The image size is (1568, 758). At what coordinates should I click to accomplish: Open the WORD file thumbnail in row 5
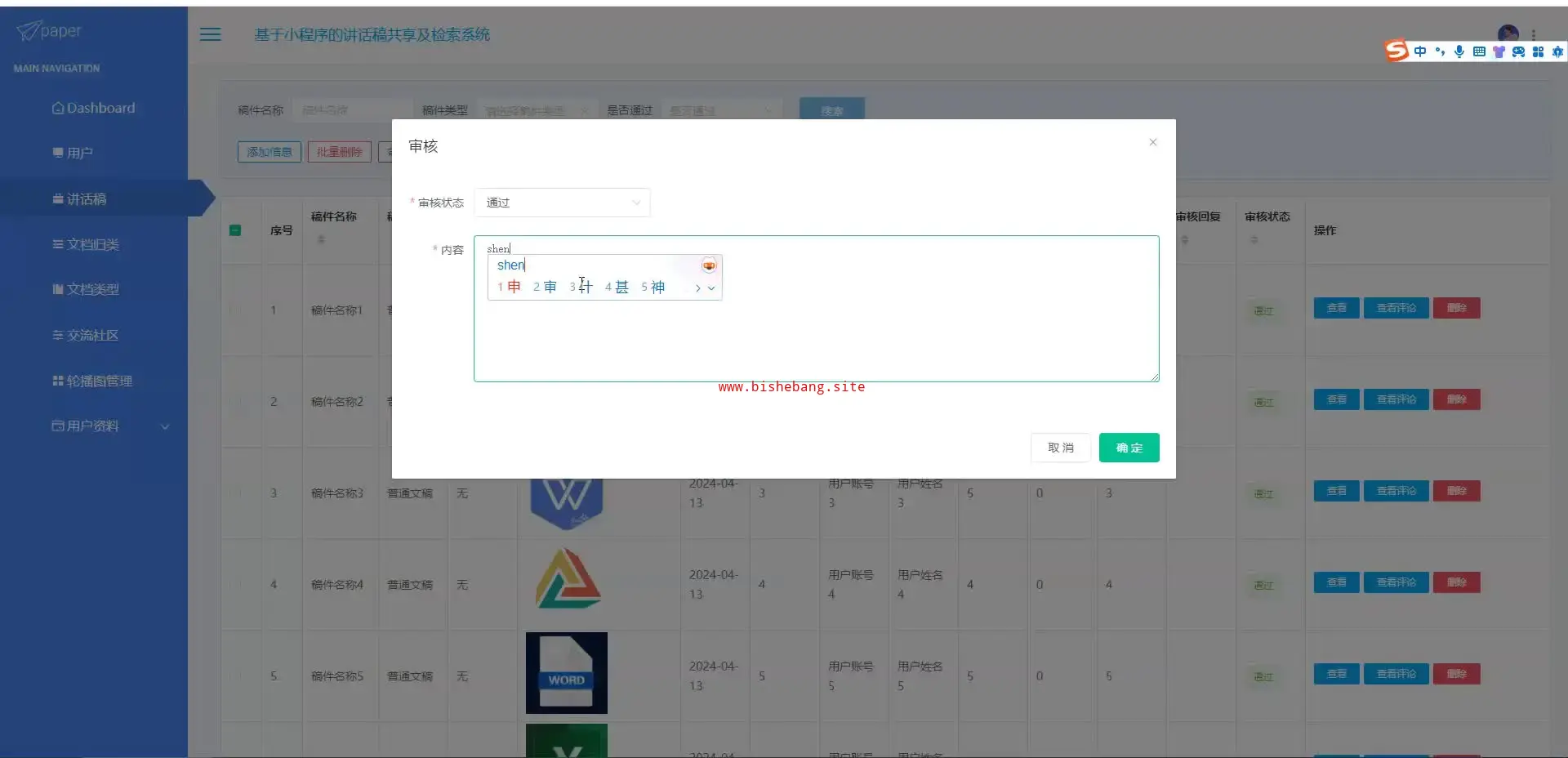click(x=567, y=673)
